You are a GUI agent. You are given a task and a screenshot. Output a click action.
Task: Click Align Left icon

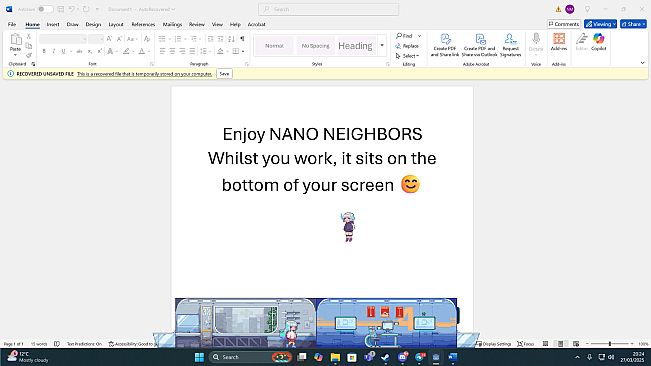coord(162,51)
